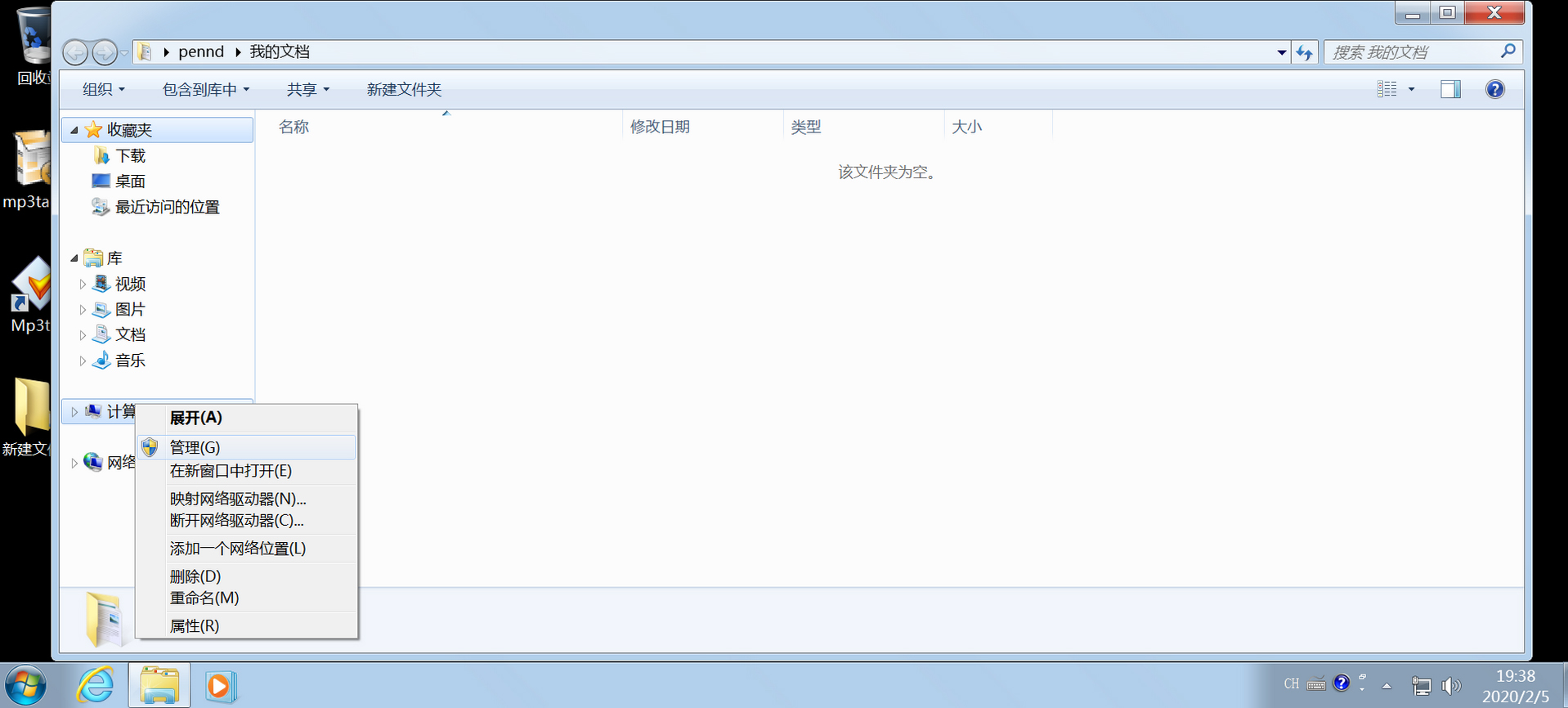Viewport: 1568px width, 708px height.
Task: Open the view options dropdown arrow
Action: point(1411,89)
